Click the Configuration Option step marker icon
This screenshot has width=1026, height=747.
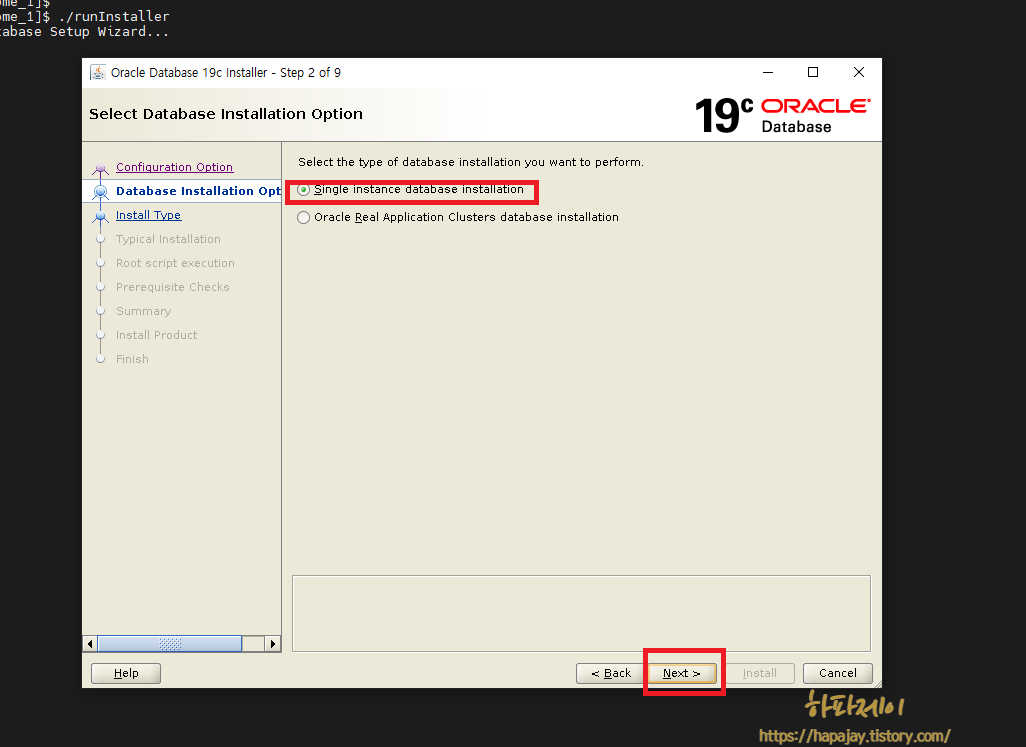point(100,169)
